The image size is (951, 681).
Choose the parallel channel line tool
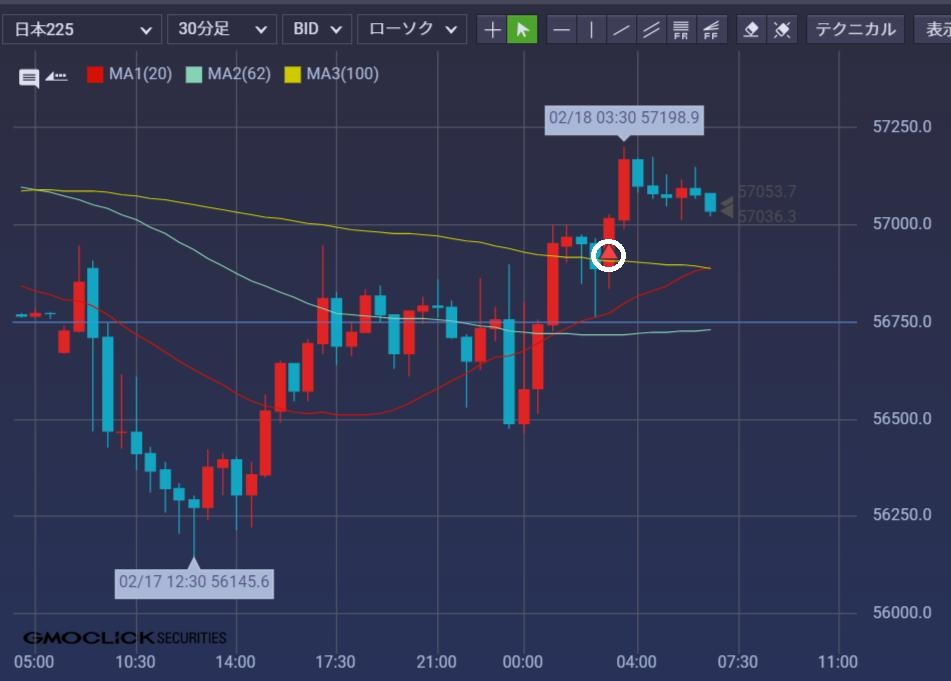tap(651, 29)
